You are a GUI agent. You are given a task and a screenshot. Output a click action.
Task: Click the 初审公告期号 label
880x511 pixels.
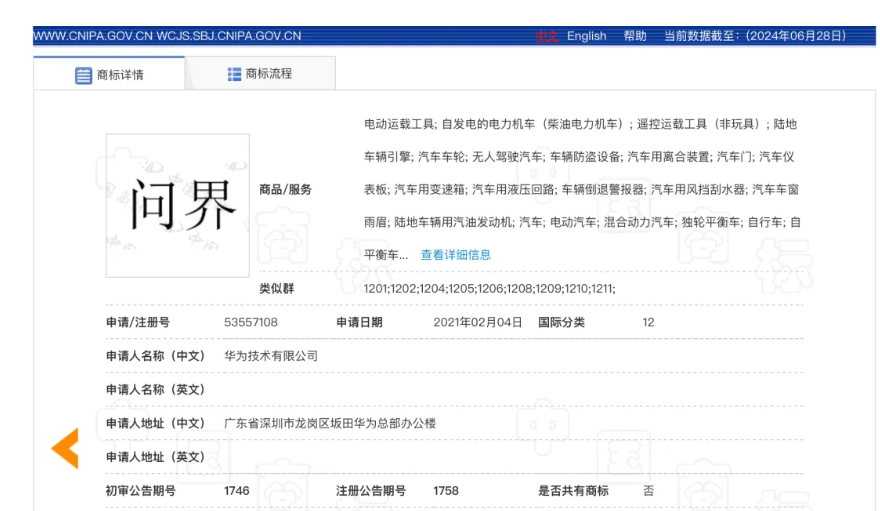[141, 491]
